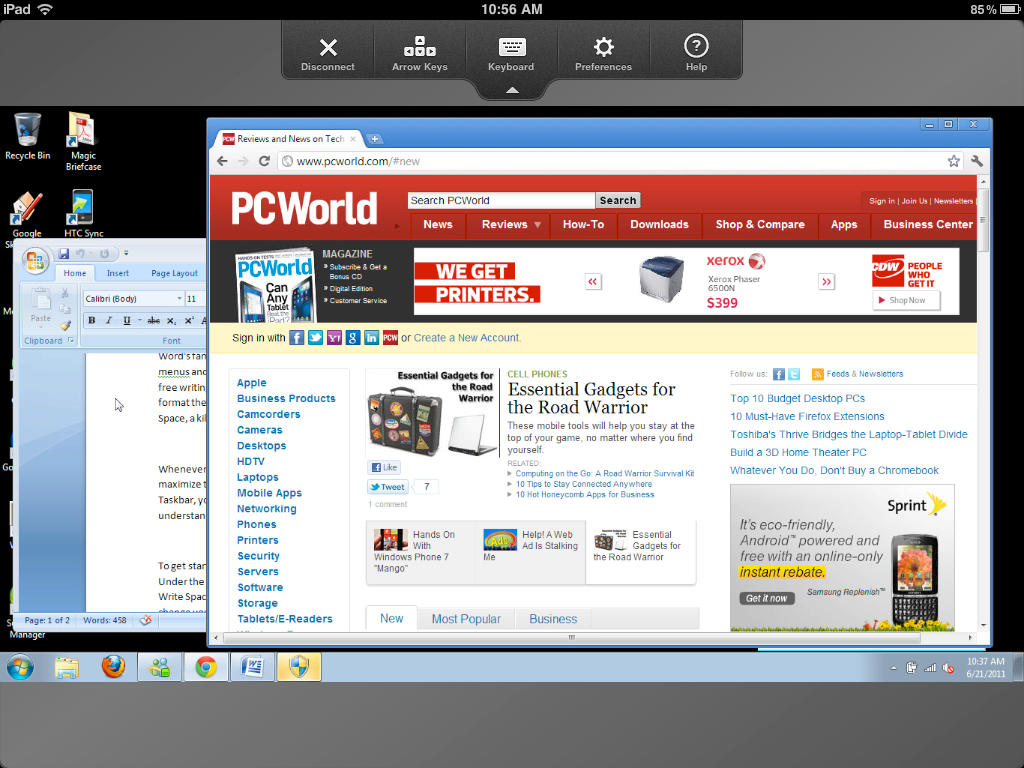Open Essential Gadgets for the Road Warrior headline
The width and height of the screenshot is (1024, 768).
pos(592,398)
